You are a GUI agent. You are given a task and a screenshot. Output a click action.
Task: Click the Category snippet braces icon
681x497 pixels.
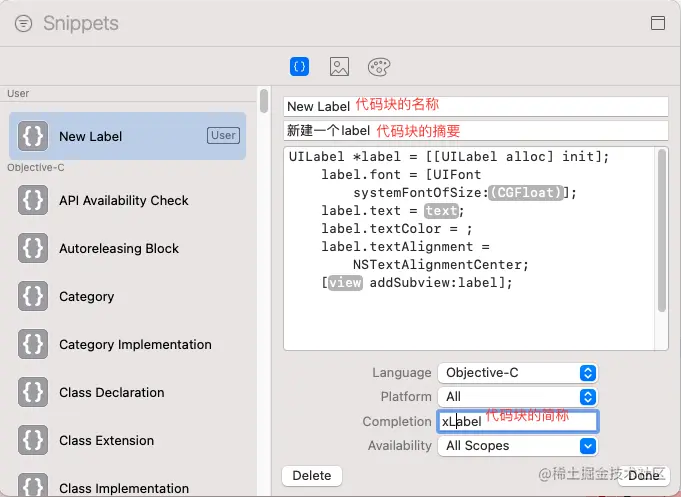(33, 296)
